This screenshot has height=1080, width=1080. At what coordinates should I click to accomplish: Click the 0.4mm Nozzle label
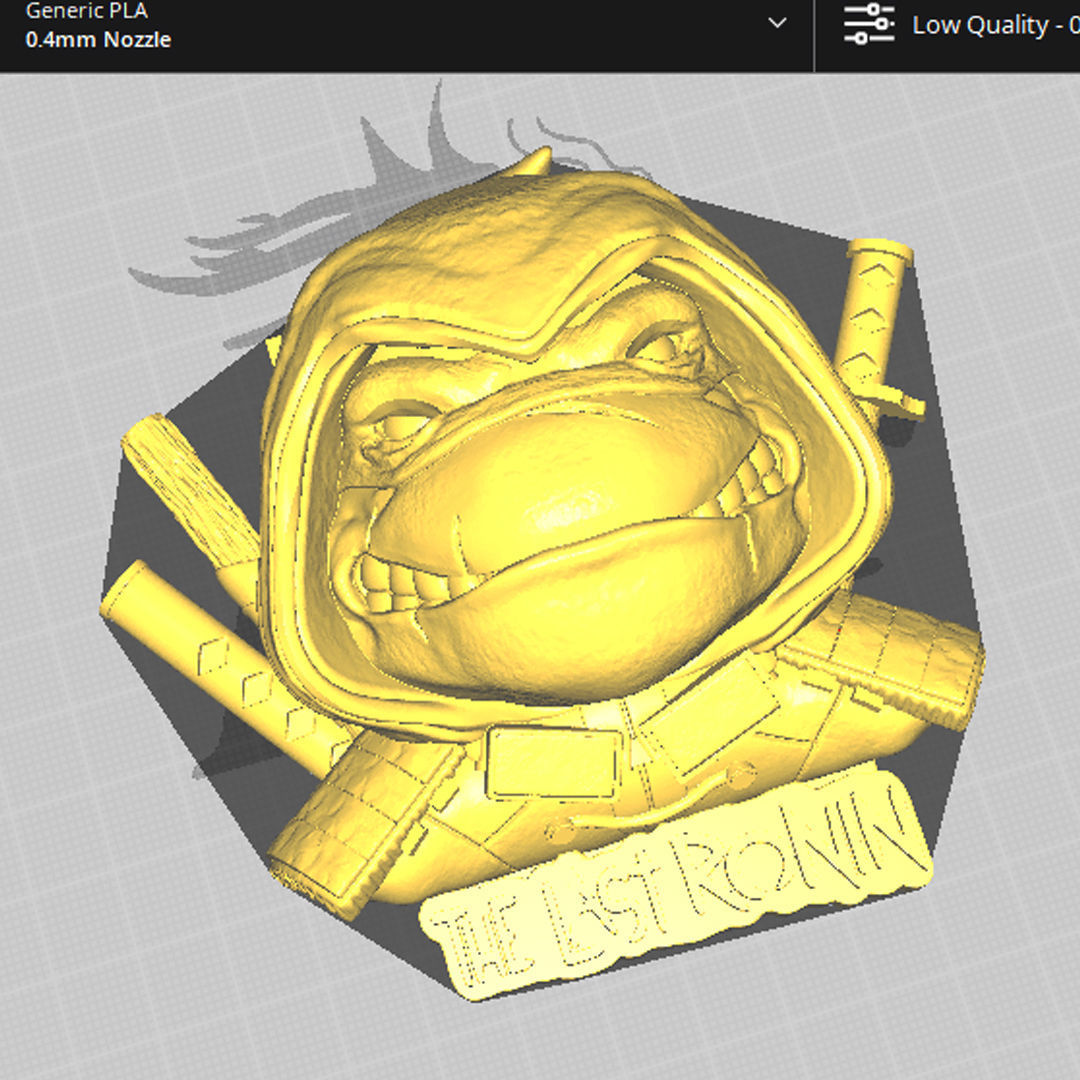98,40
